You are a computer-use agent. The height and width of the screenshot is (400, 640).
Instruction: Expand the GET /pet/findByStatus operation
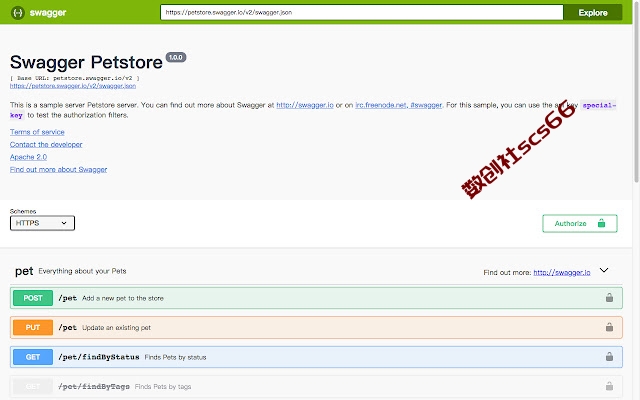[x=316, y=357]
